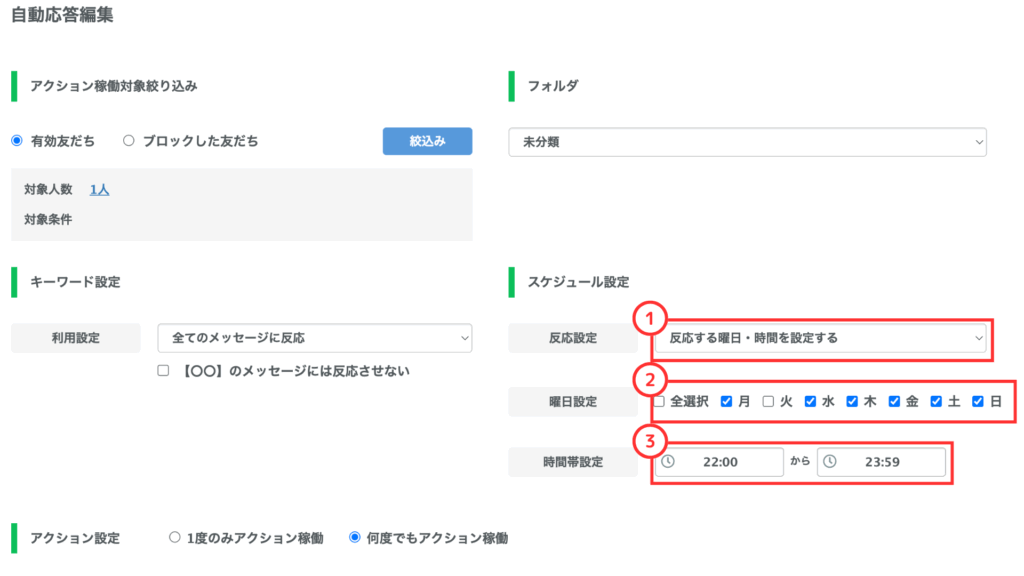Select the 有効友だち radio button
Screen dimensions: 1024x576
[17, 140]
